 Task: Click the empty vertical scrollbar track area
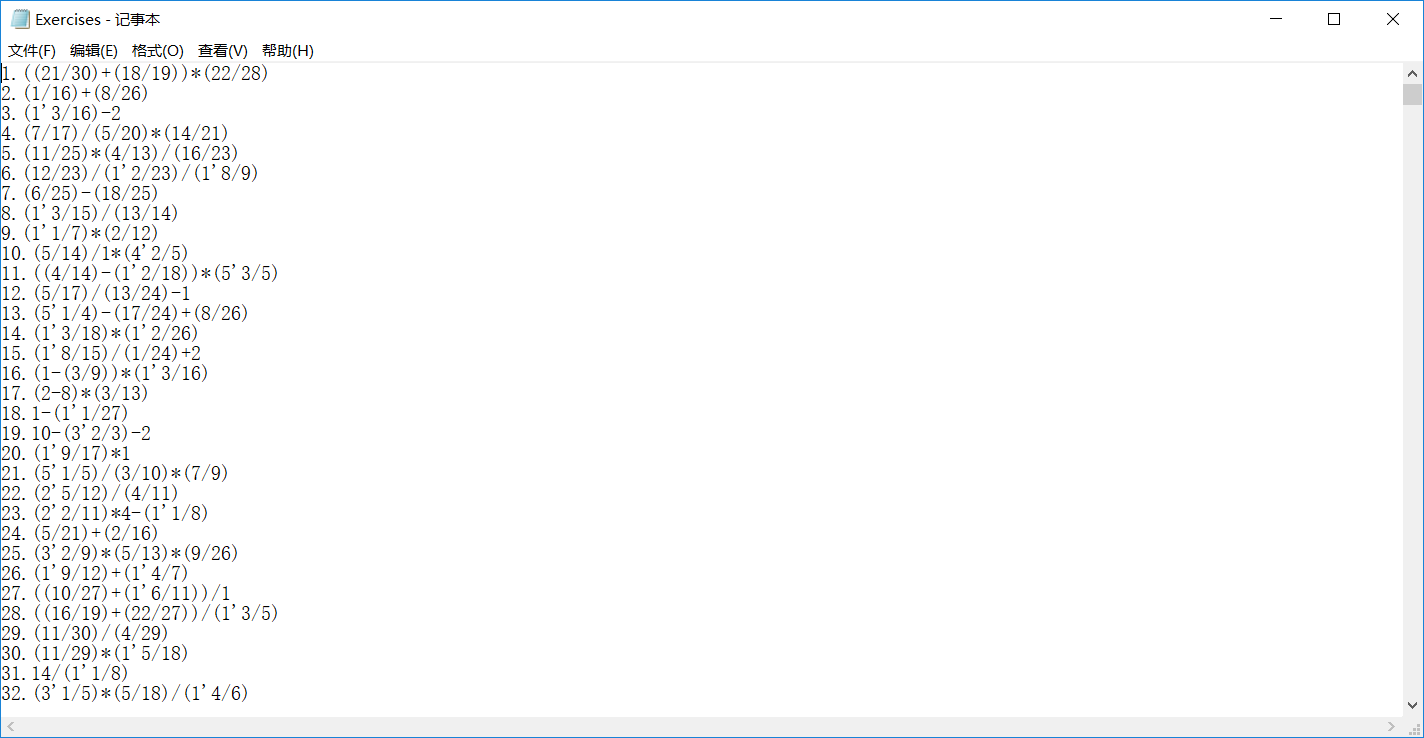click(x=1412, y=400)
